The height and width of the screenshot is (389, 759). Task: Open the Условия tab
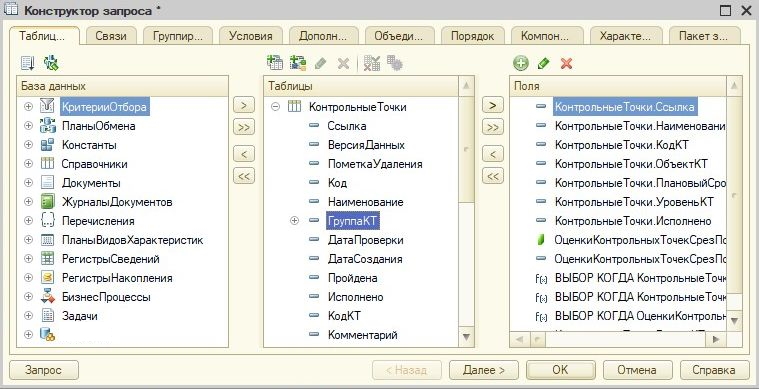251,36
